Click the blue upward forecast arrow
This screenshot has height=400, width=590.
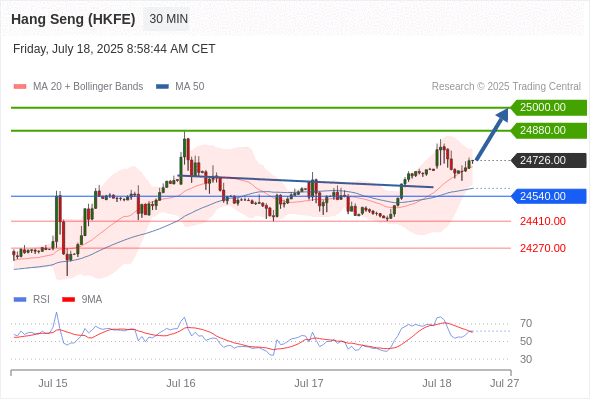(492, 134)
